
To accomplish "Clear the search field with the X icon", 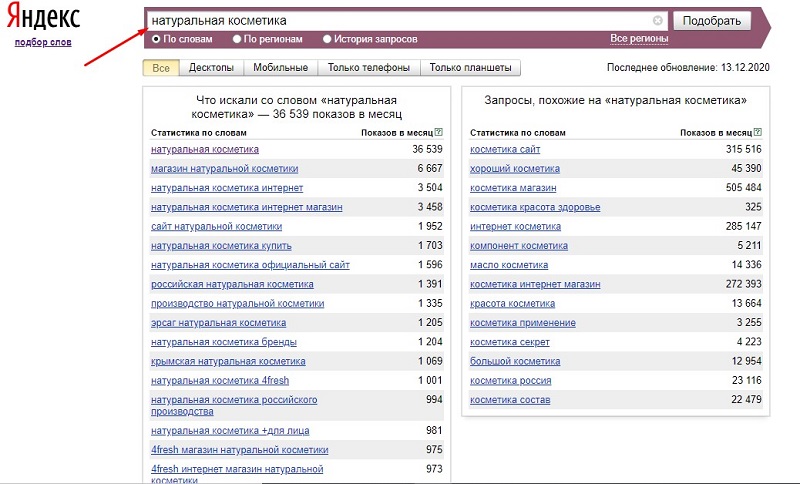I will pos(658,20).
